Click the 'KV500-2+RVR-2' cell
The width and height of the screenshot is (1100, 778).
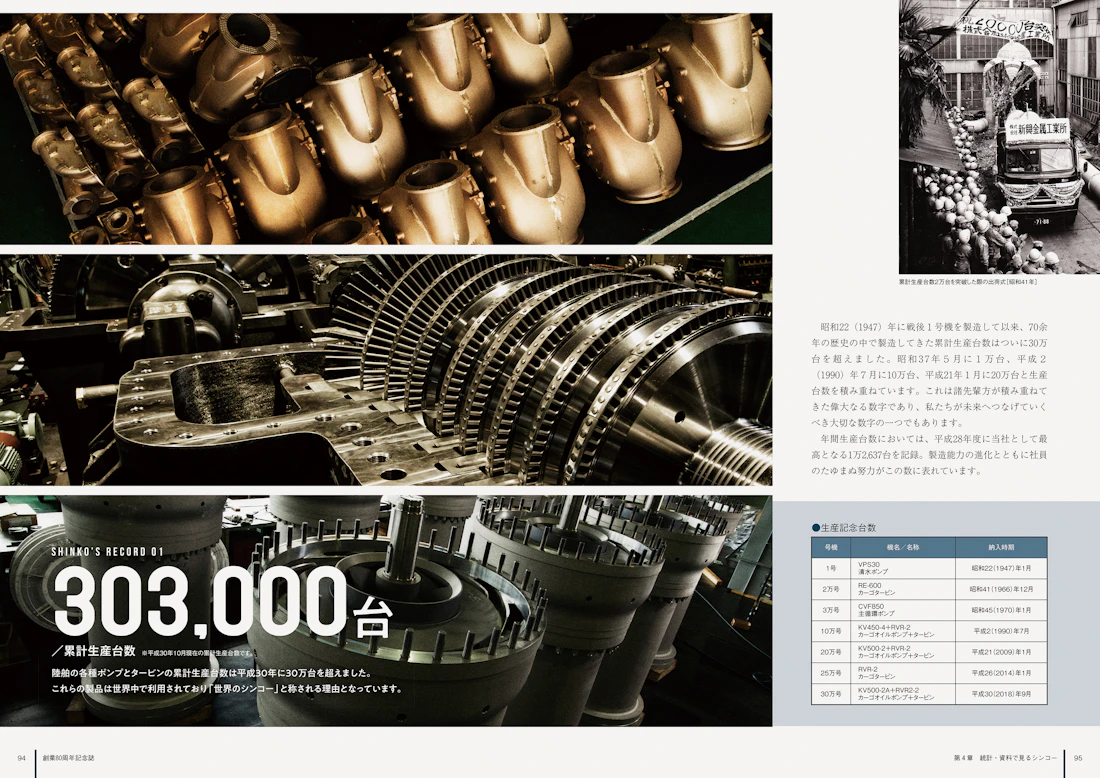point(903,652)
